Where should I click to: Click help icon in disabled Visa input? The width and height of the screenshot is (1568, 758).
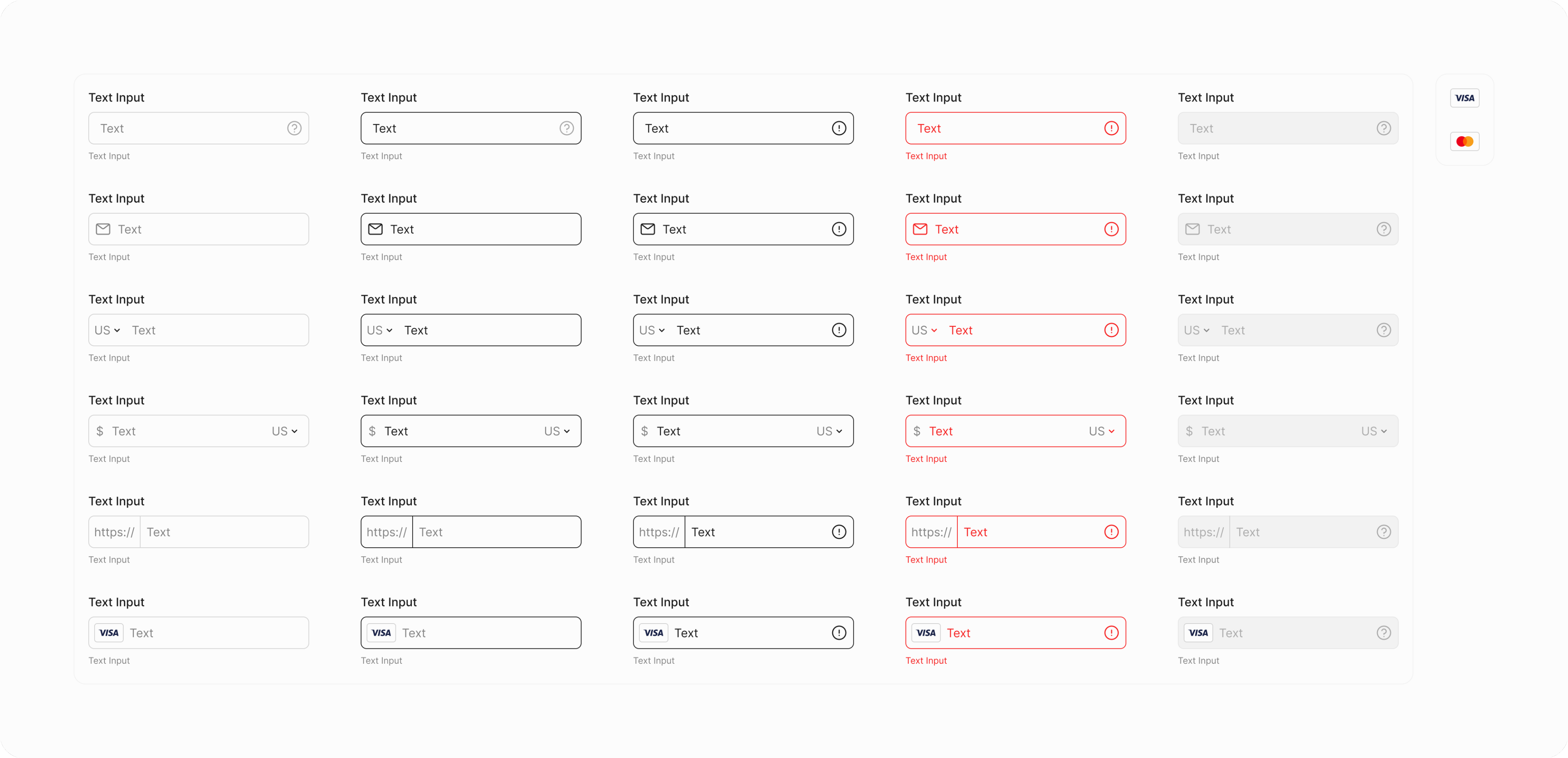tap(1383, 633)
